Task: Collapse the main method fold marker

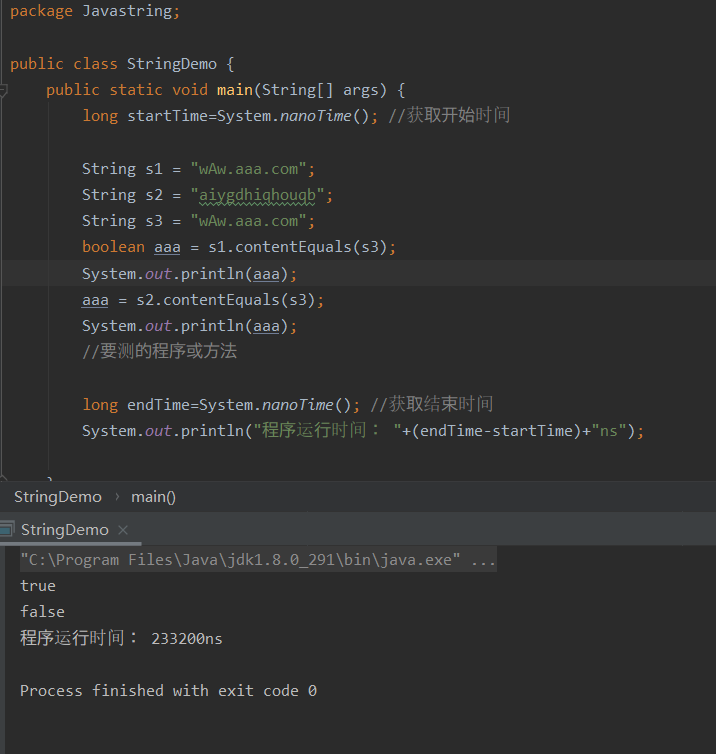Action: [3, 89]
